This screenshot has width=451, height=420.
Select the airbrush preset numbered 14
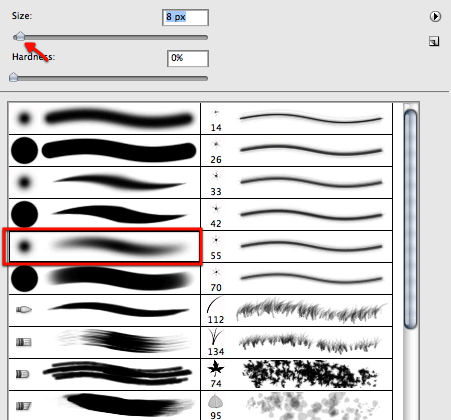point(296,118)
